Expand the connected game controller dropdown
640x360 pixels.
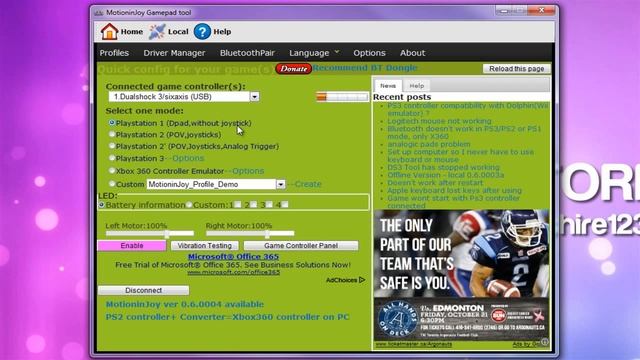[x=254, y=97]
